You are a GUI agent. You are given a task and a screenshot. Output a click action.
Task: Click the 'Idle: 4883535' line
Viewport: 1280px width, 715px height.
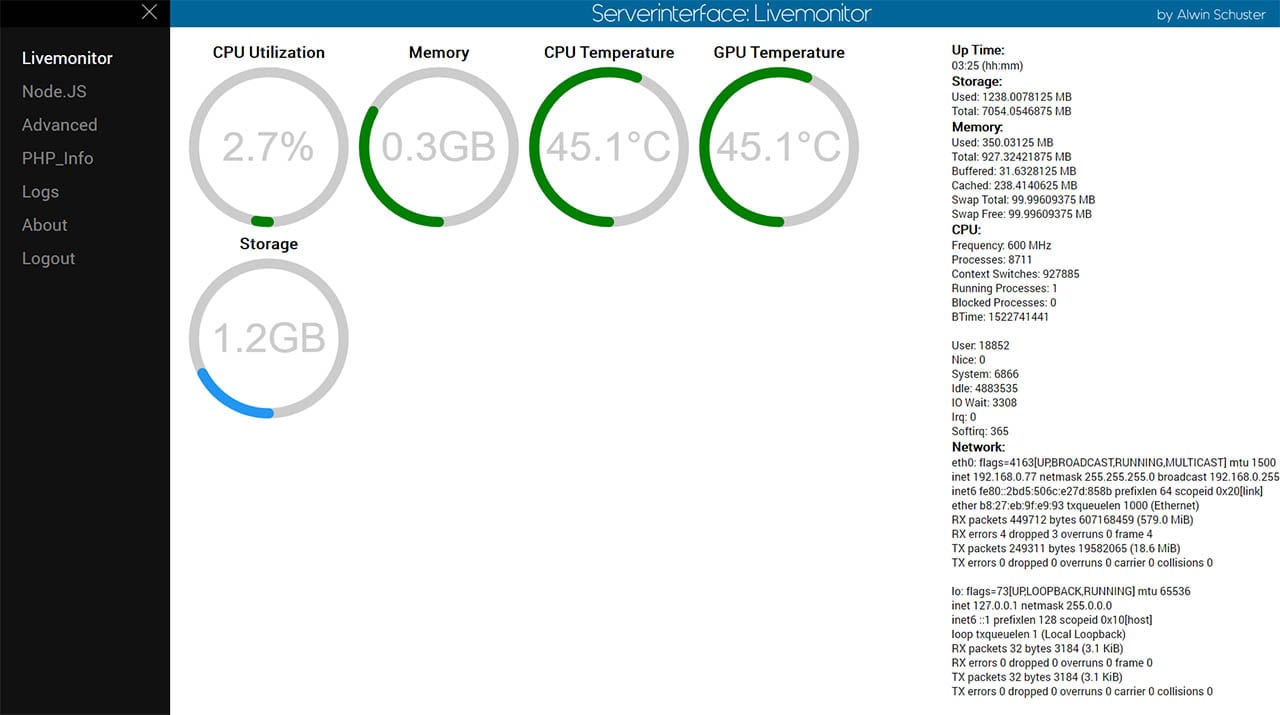[984, 388]
